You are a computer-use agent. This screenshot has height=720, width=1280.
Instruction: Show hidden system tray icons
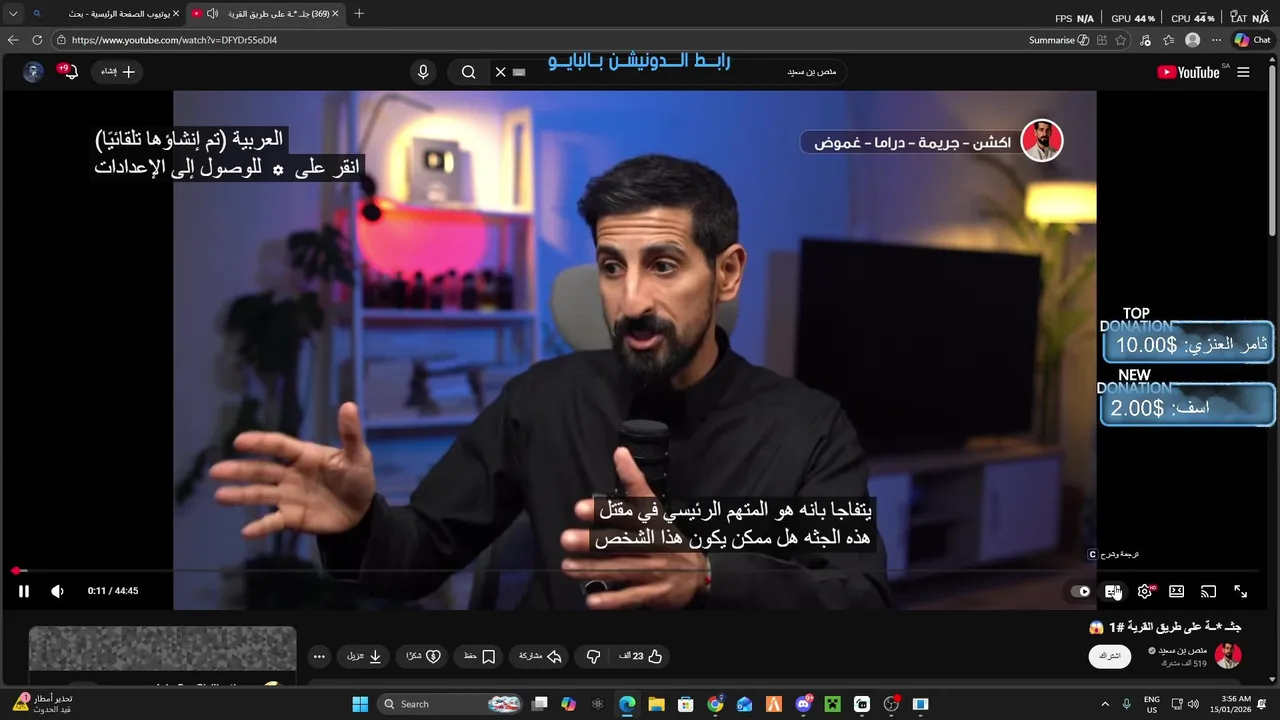pyautogui.click(x=1105, y=704)
